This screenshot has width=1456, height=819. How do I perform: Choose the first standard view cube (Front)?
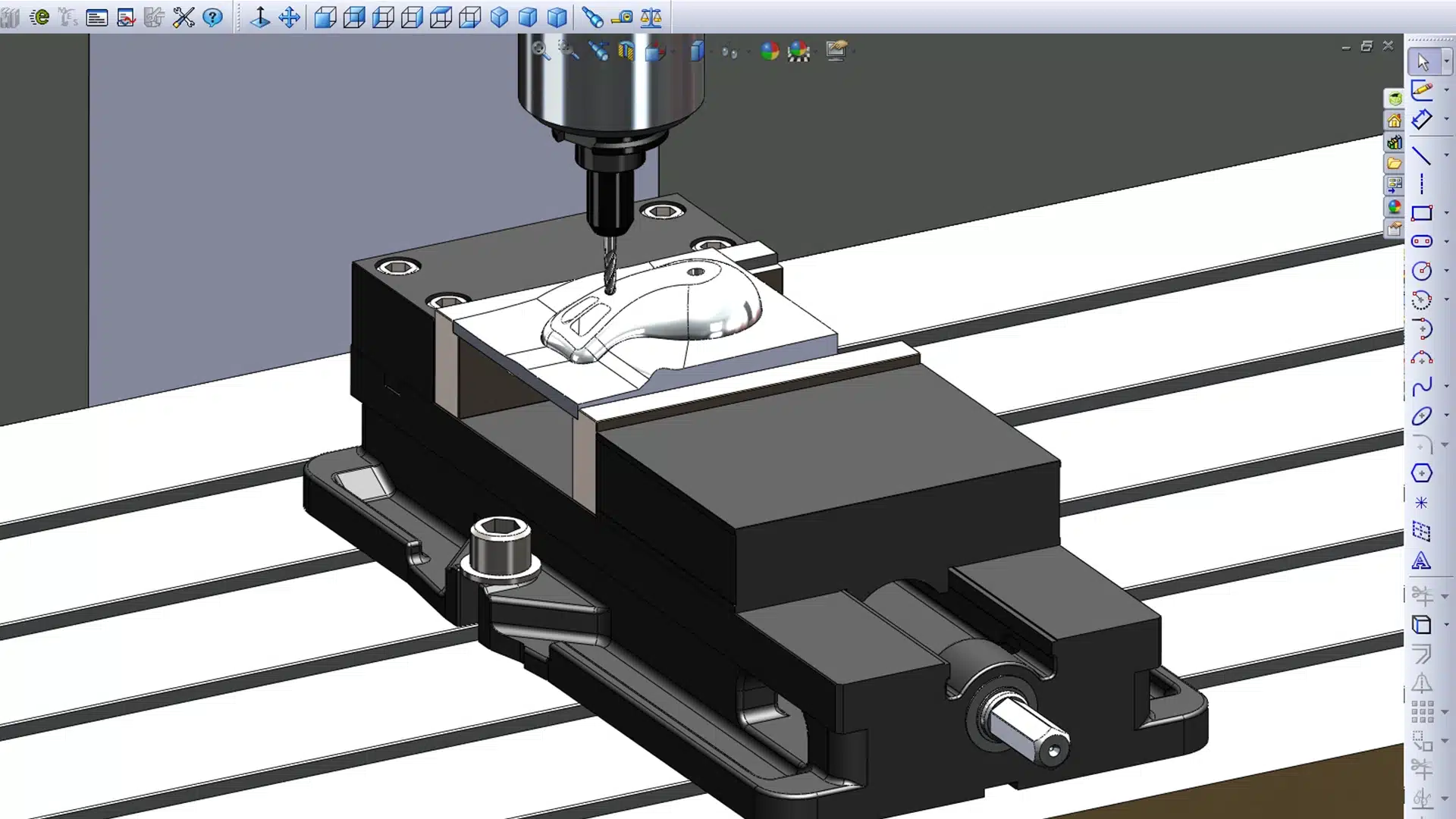325,17
